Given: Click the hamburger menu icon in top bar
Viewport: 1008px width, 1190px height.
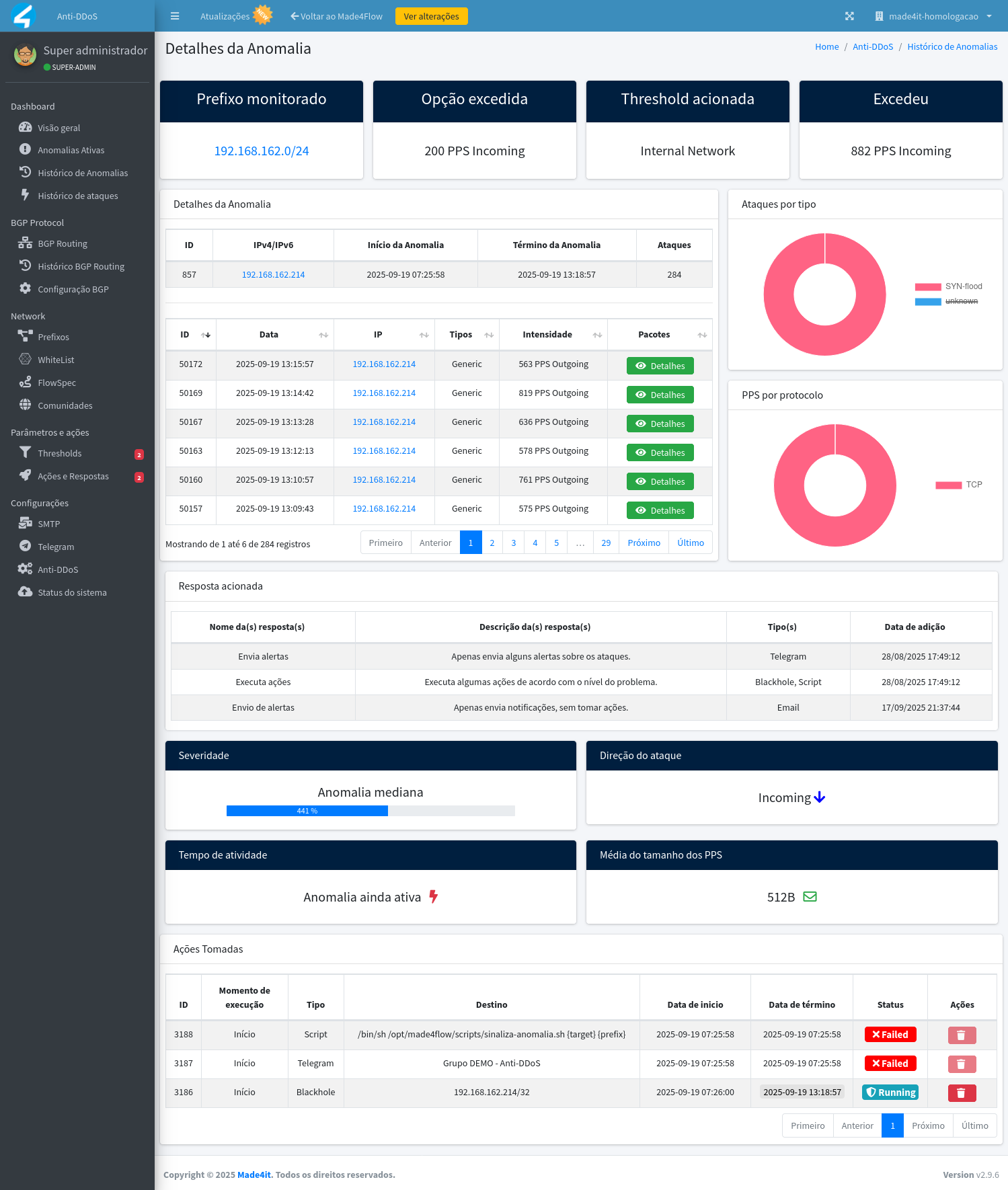Looking at the screenshot, I should tap(175, 16).
